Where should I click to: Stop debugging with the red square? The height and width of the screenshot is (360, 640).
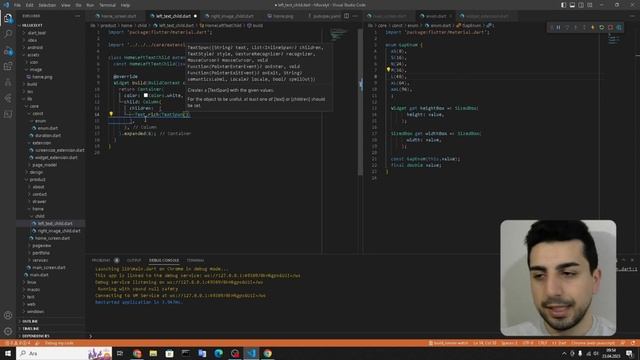tap(611, 27)
